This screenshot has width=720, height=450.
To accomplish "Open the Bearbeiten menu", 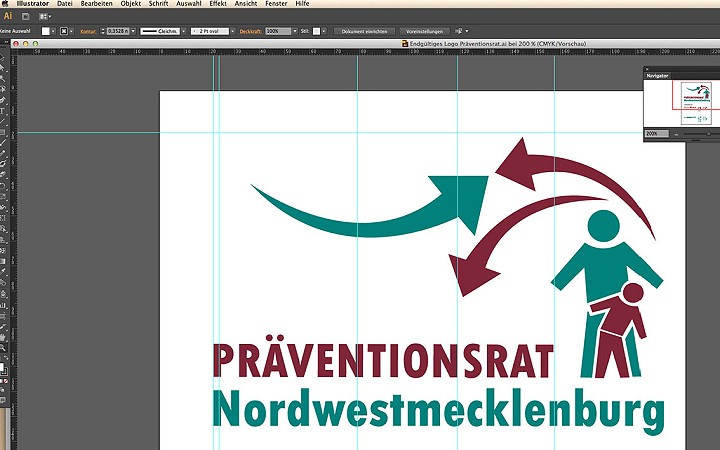I will [x=96, y=4].
